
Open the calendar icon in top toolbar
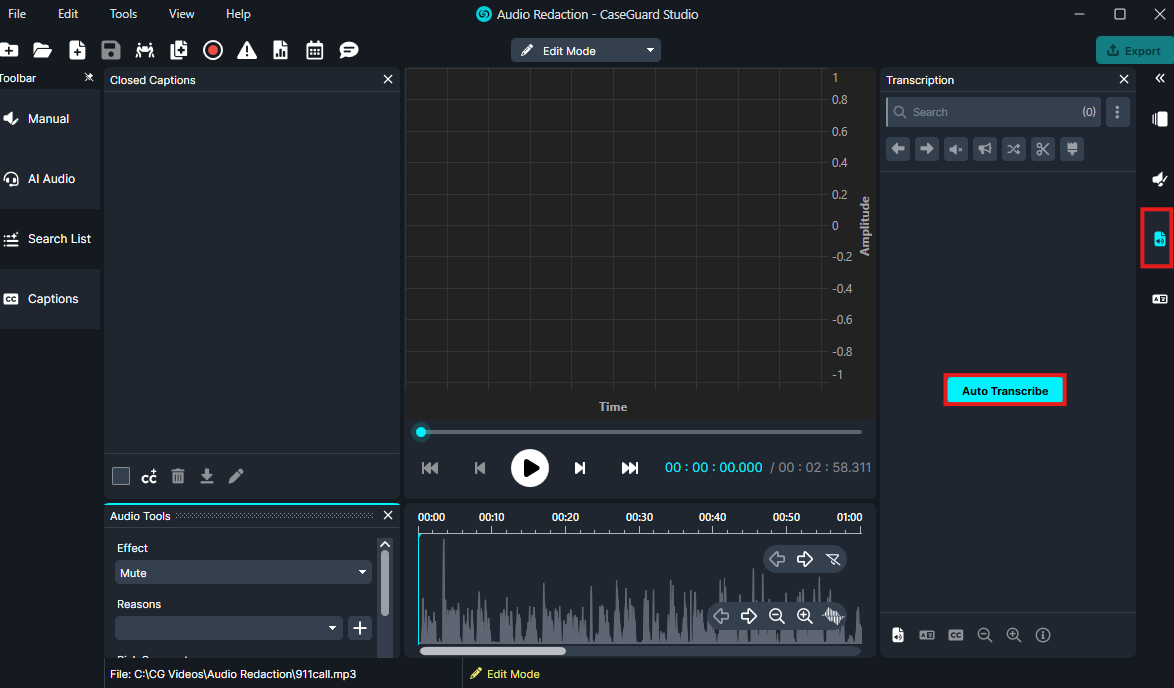[x=315, y=50]
